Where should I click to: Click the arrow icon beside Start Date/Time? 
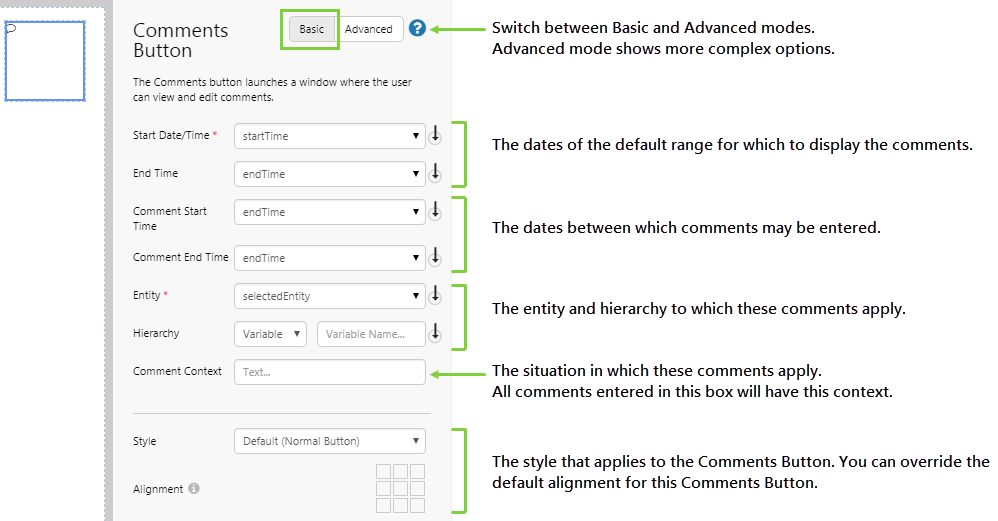click(x=435, y=135)
